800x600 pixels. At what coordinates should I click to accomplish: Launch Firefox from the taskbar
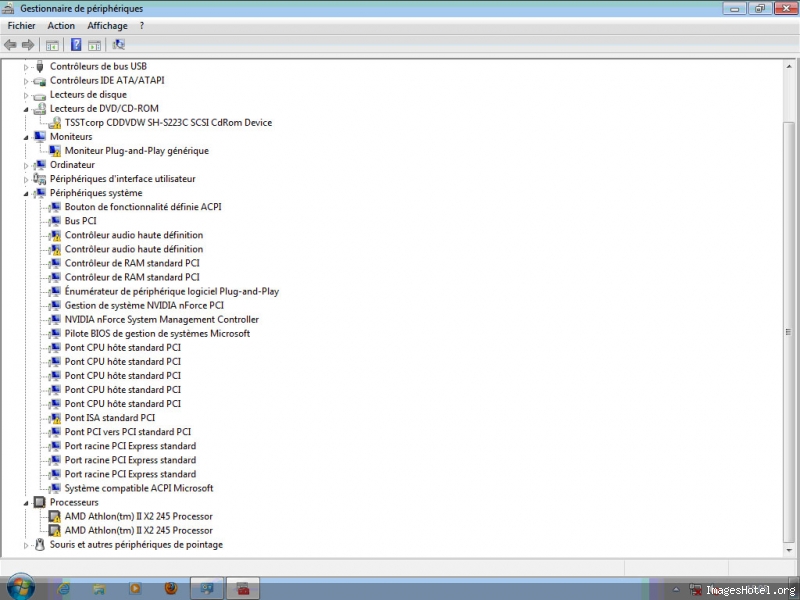pyautogui.click(x=171, y=589)
